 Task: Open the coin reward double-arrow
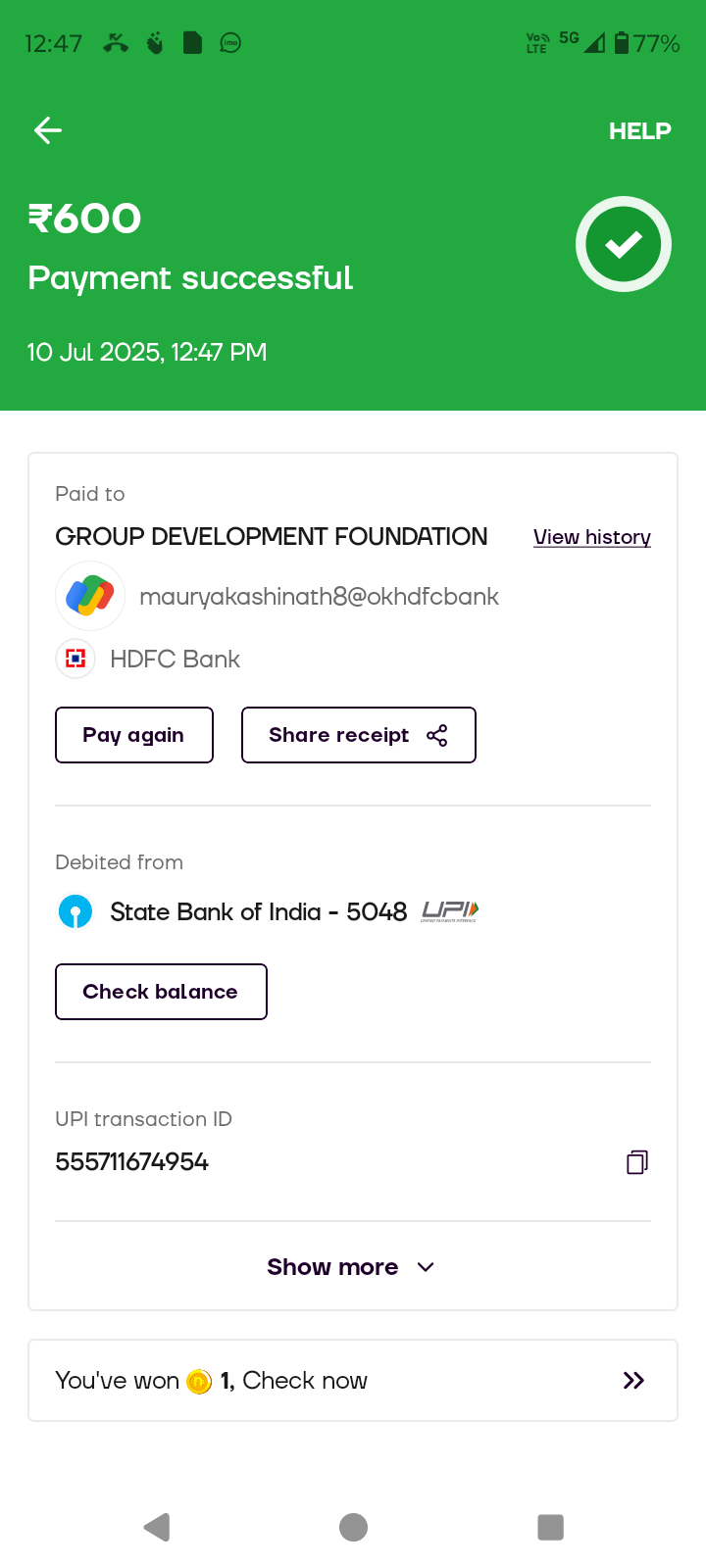pos(633,1381)
